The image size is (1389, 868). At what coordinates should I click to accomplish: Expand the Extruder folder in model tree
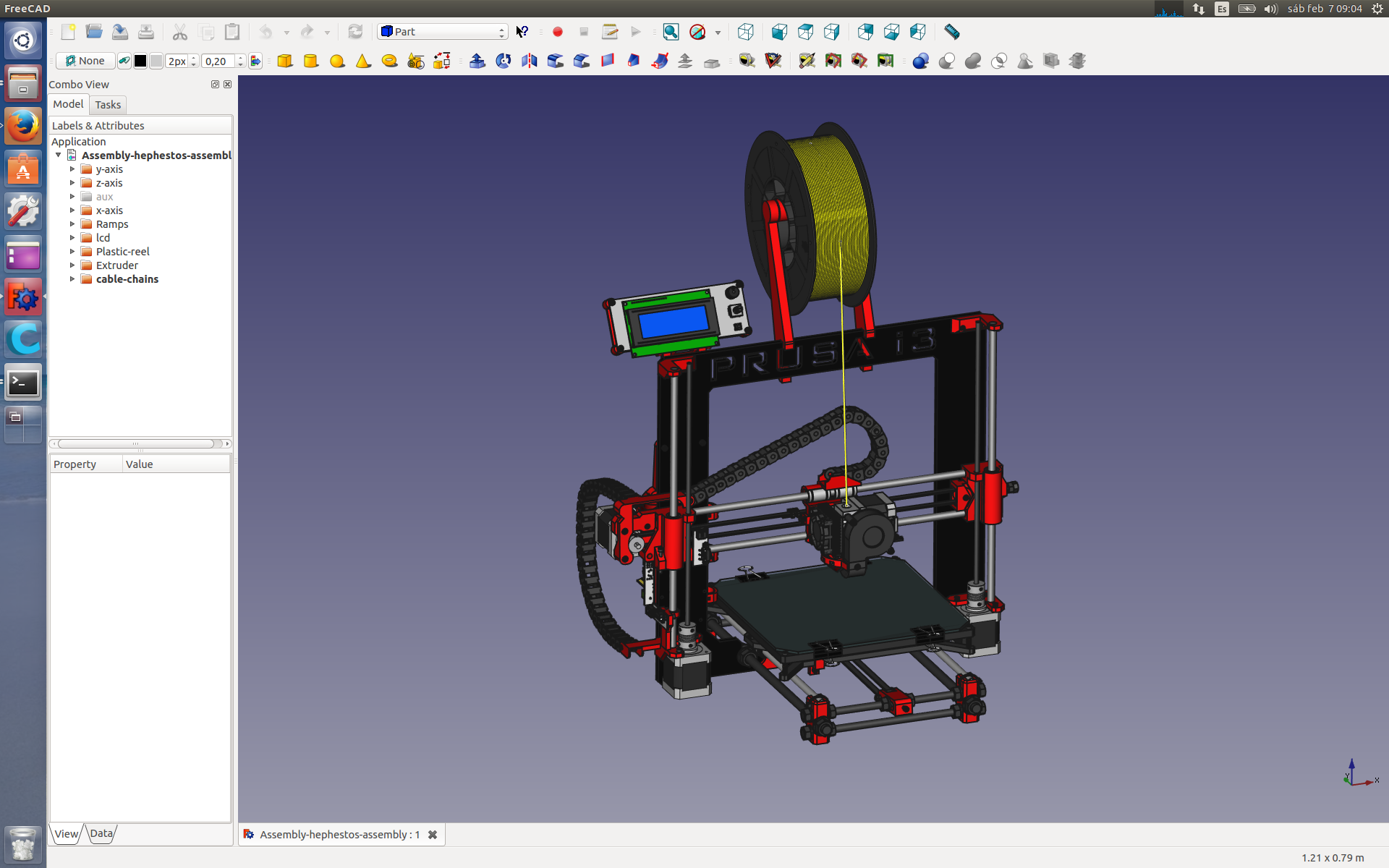(x=72, y=265)
